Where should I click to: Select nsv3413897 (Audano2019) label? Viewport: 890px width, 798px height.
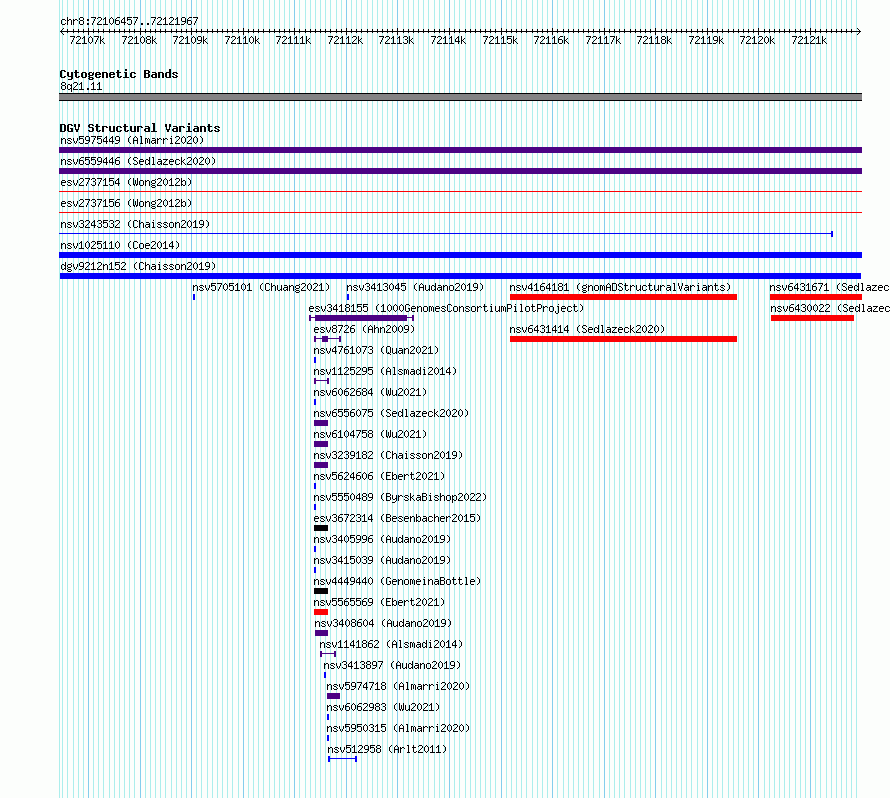click(392, 665)
